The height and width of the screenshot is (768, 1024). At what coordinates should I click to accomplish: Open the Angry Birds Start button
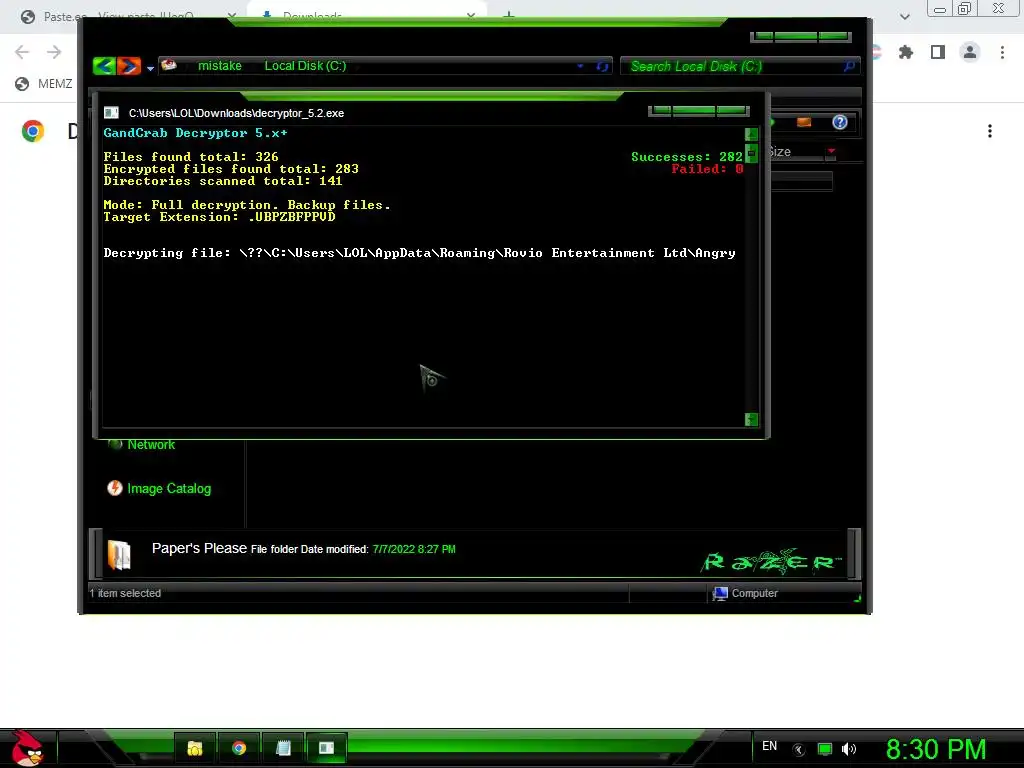coord(27,748)
